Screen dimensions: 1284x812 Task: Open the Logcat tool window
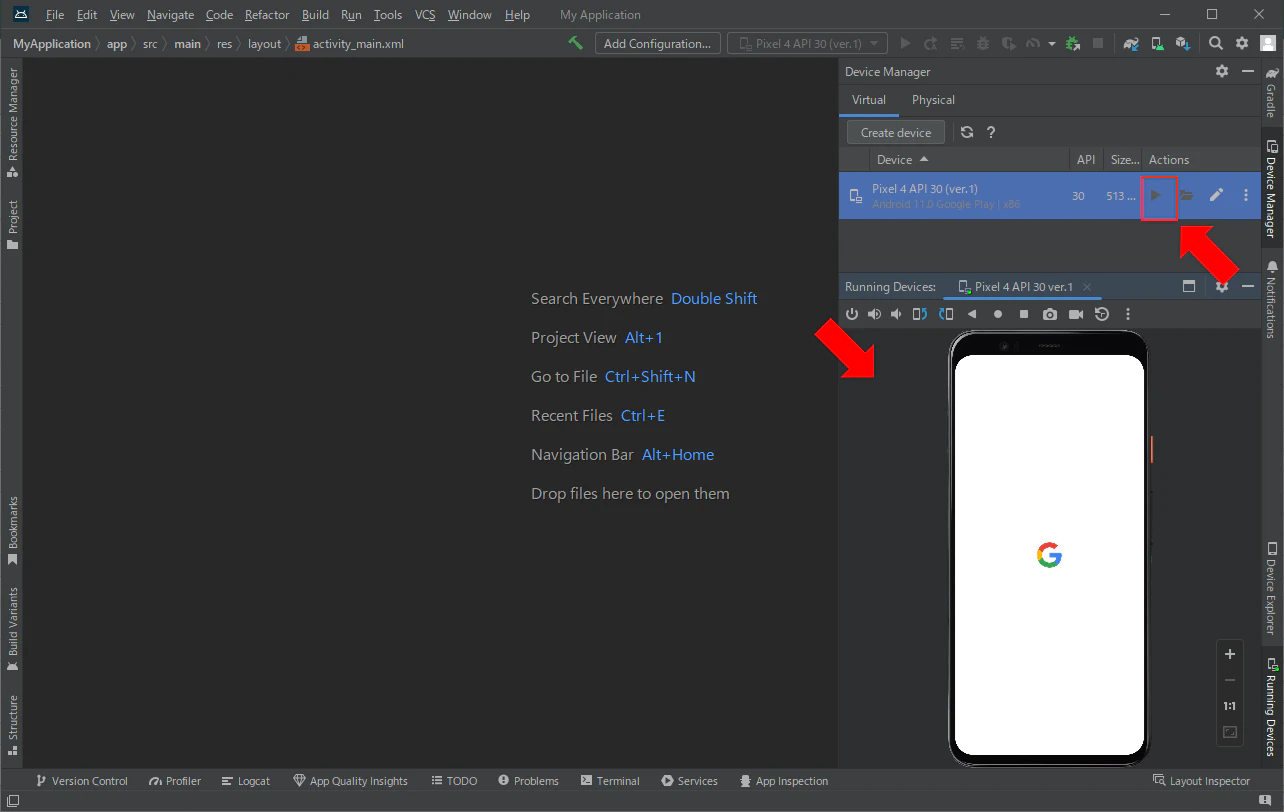(246, 781)
